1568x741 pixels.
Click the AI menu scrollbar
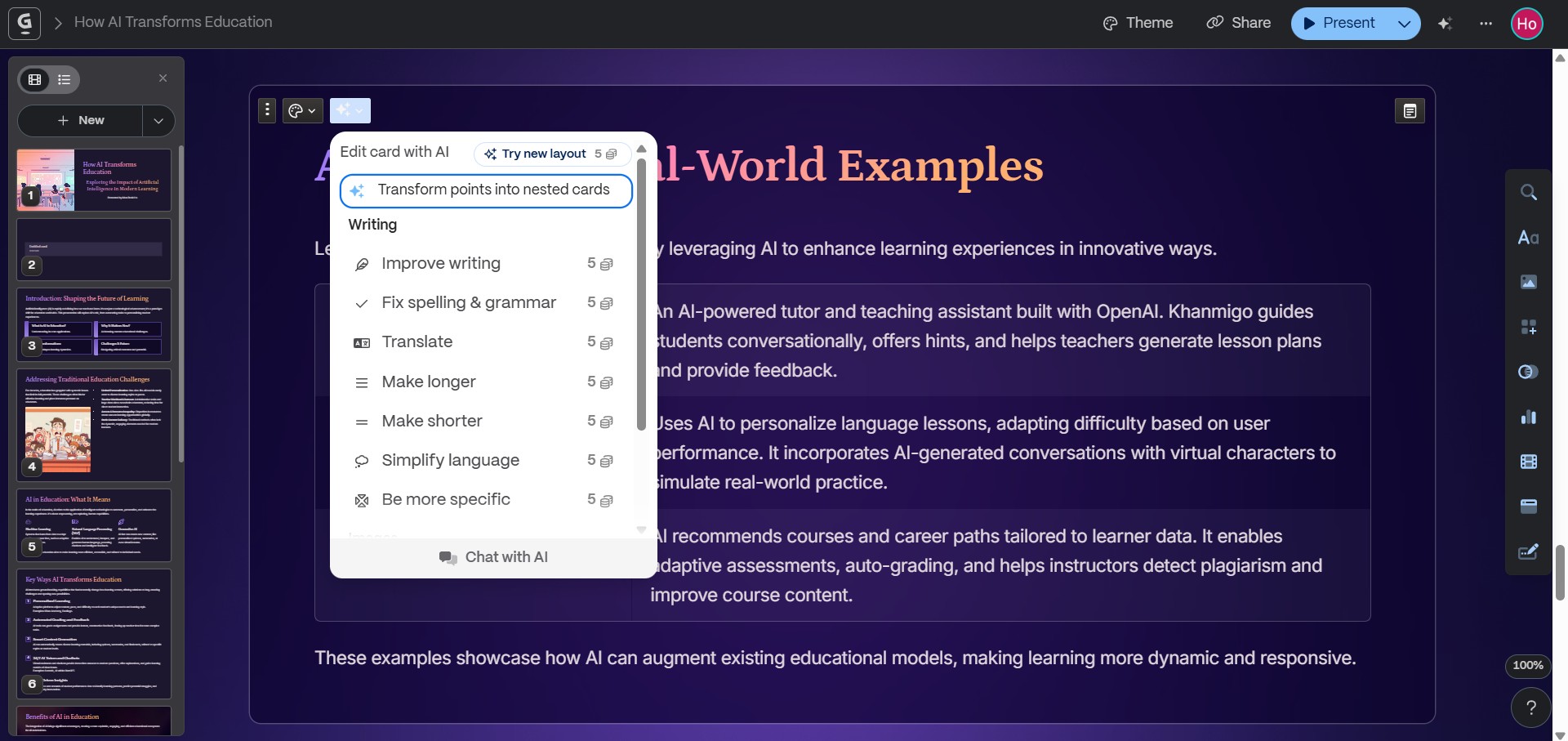click(641, 294)
